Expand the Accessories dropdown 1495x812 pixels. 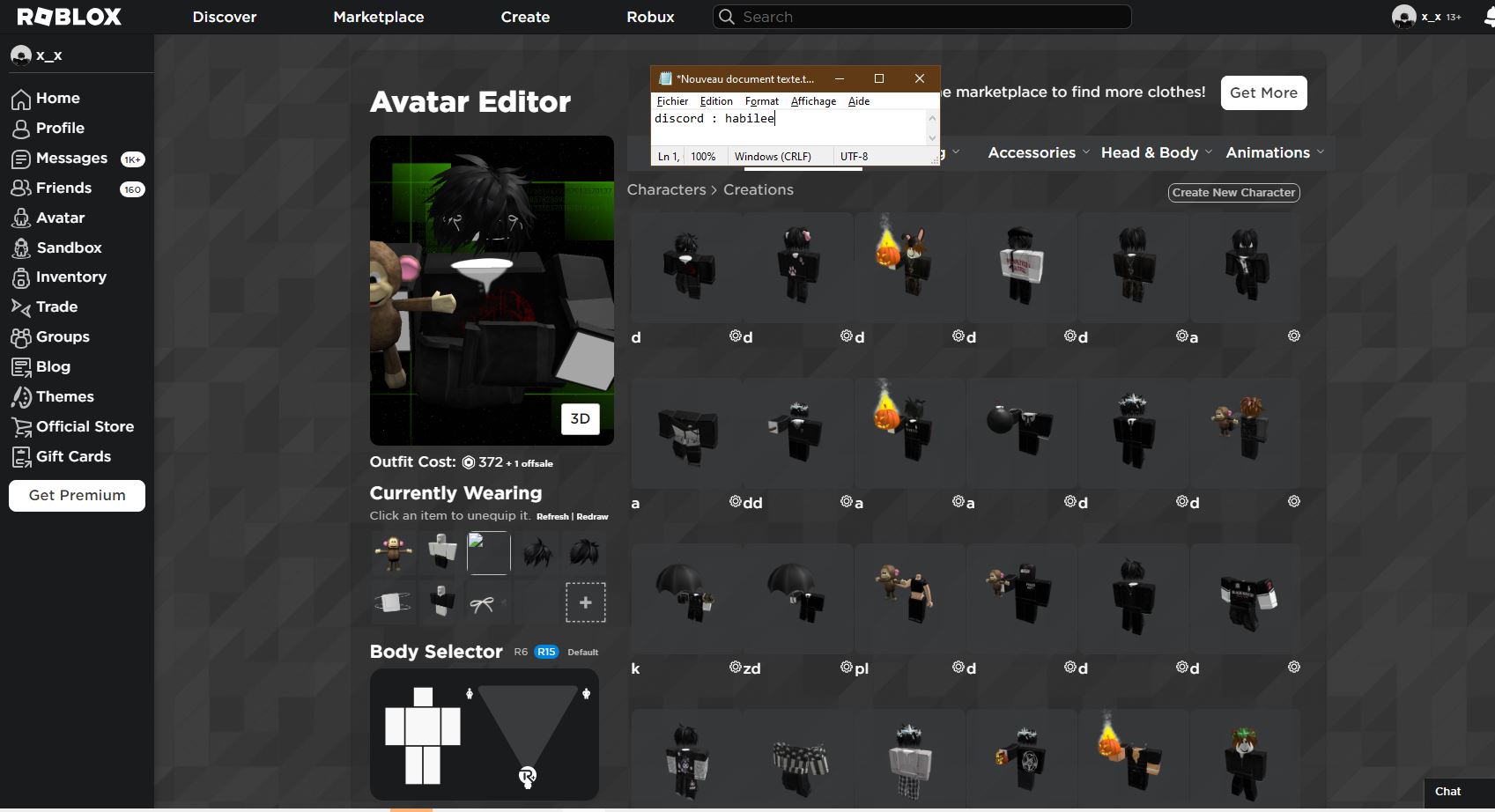[1032, 152]
